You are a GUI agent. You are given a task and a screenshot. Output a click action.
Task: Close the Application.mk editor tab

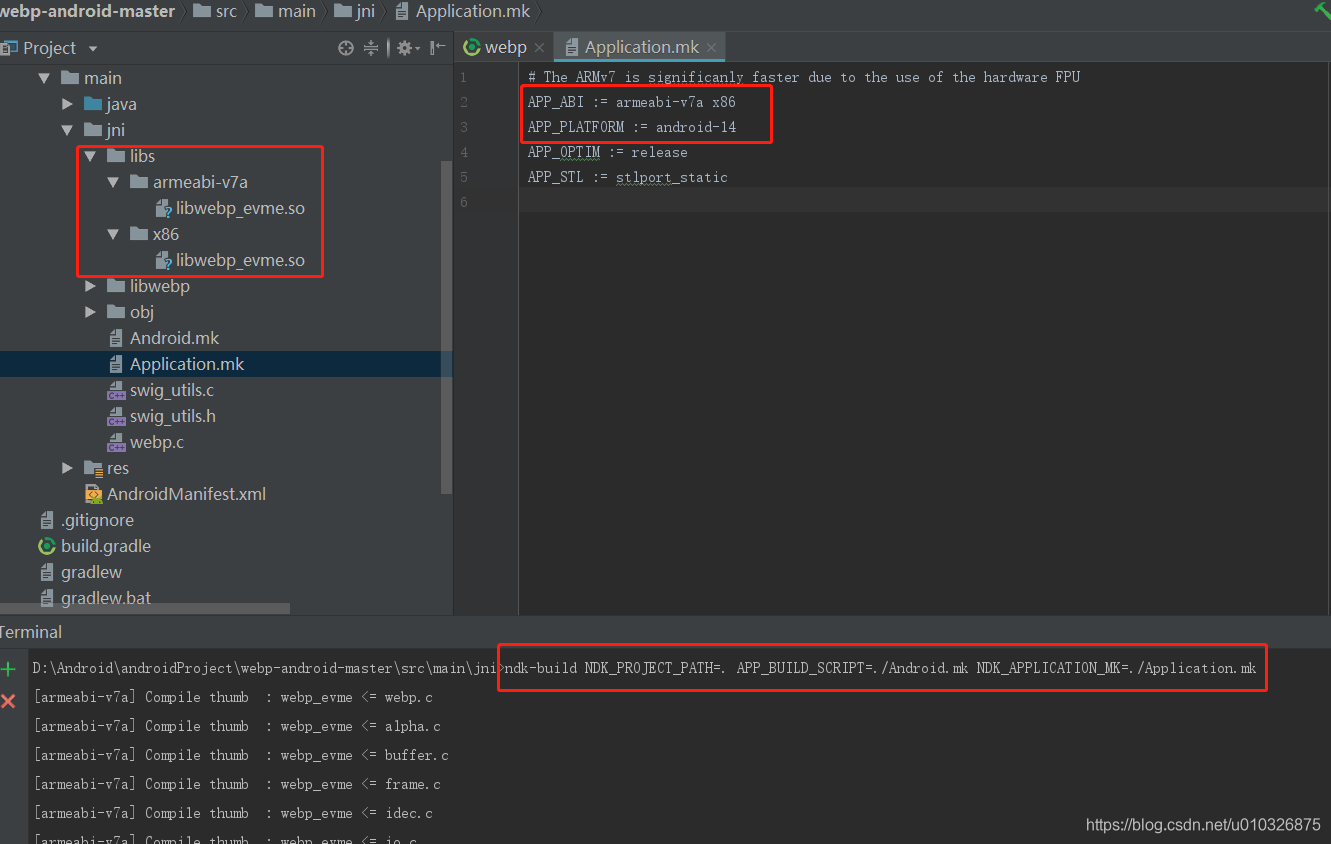[711, 47]
